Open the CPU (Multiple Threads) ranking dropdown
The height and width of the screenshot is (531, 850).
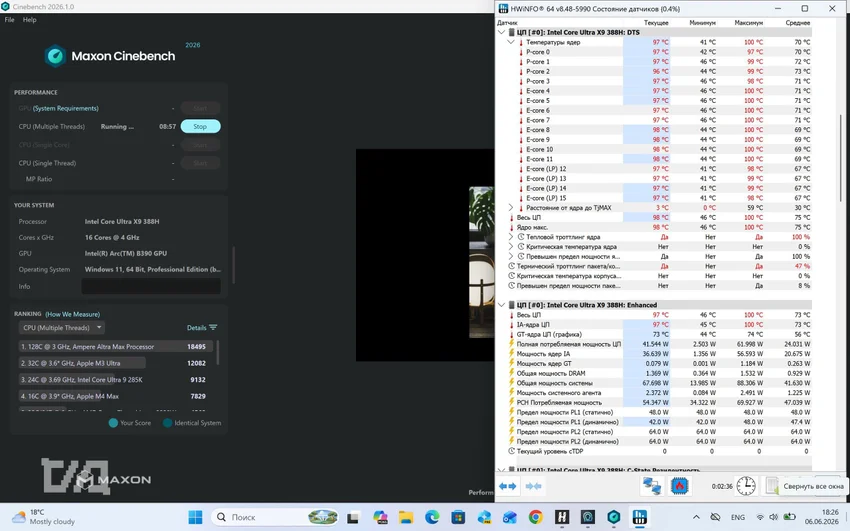coord(62,328)
